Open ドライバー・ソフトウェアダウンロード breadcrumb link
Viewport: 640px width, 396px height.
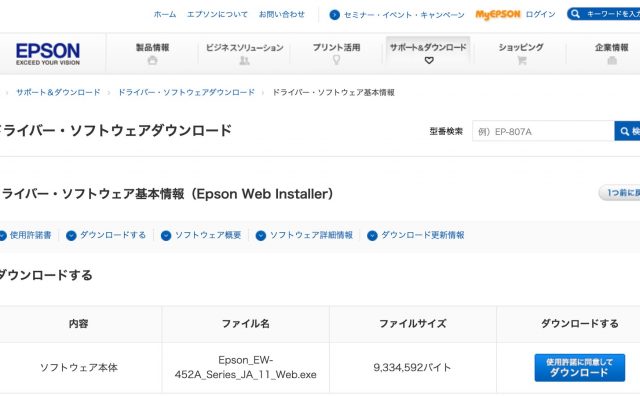[186, 92]
